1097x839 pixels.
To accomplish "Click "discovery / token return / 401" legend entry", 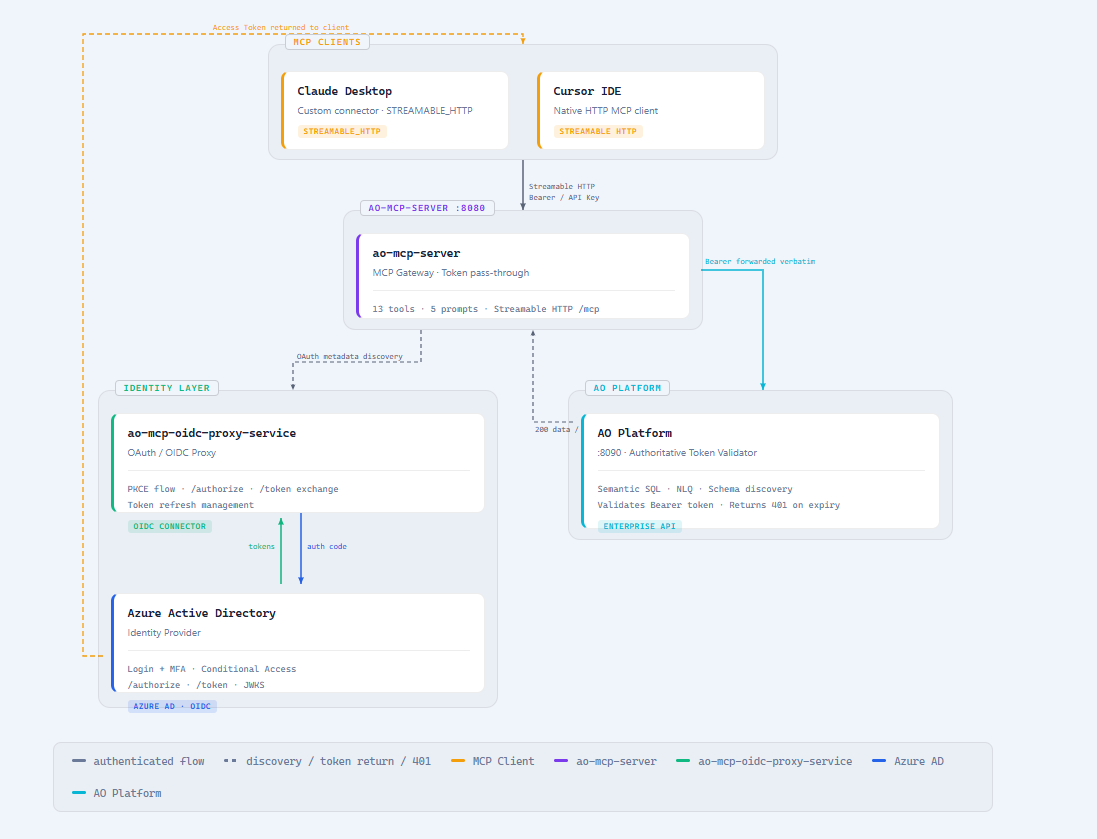I will [x=339, y=761].
